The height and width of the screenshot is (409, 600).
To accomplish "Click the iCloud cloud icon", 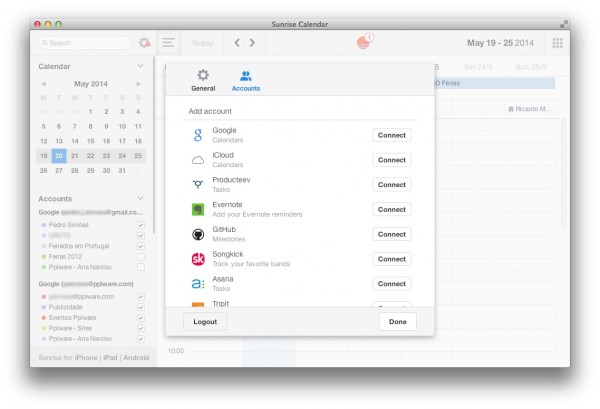I will tap(198, 160).
